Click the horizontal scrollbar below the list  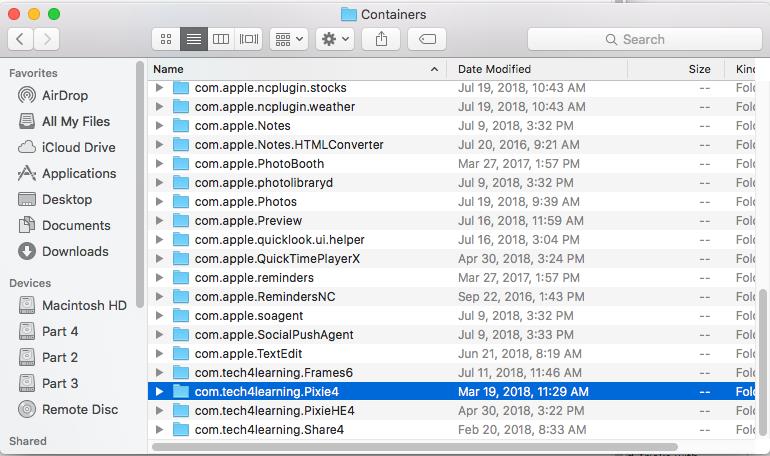tap(415, 447)
